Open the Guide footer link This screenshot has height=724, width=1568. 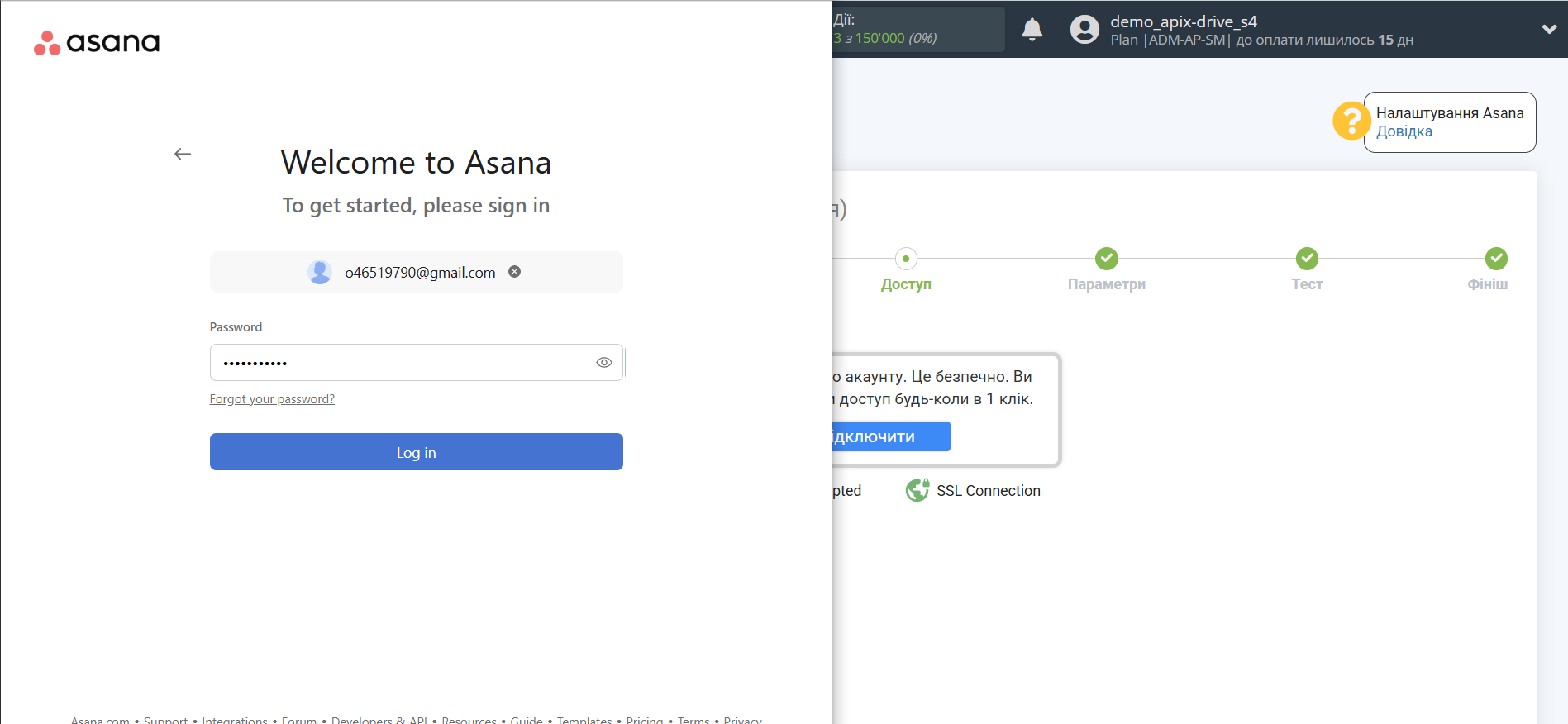tap(527, 719)
